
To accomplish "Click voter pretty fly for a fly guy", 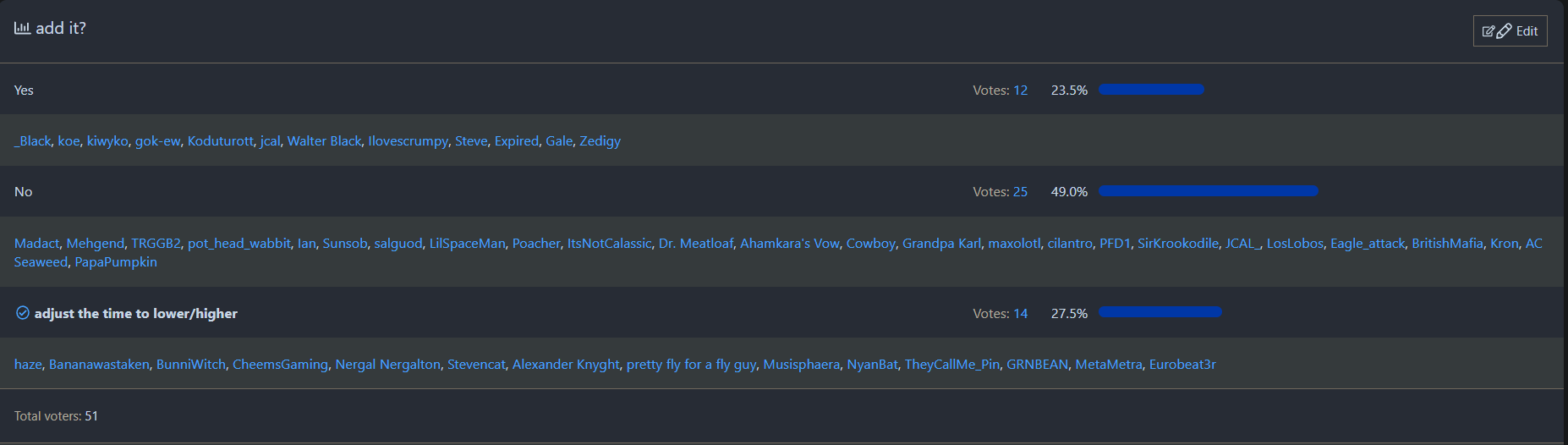I will pyautogui.click(x=691, y=365).
